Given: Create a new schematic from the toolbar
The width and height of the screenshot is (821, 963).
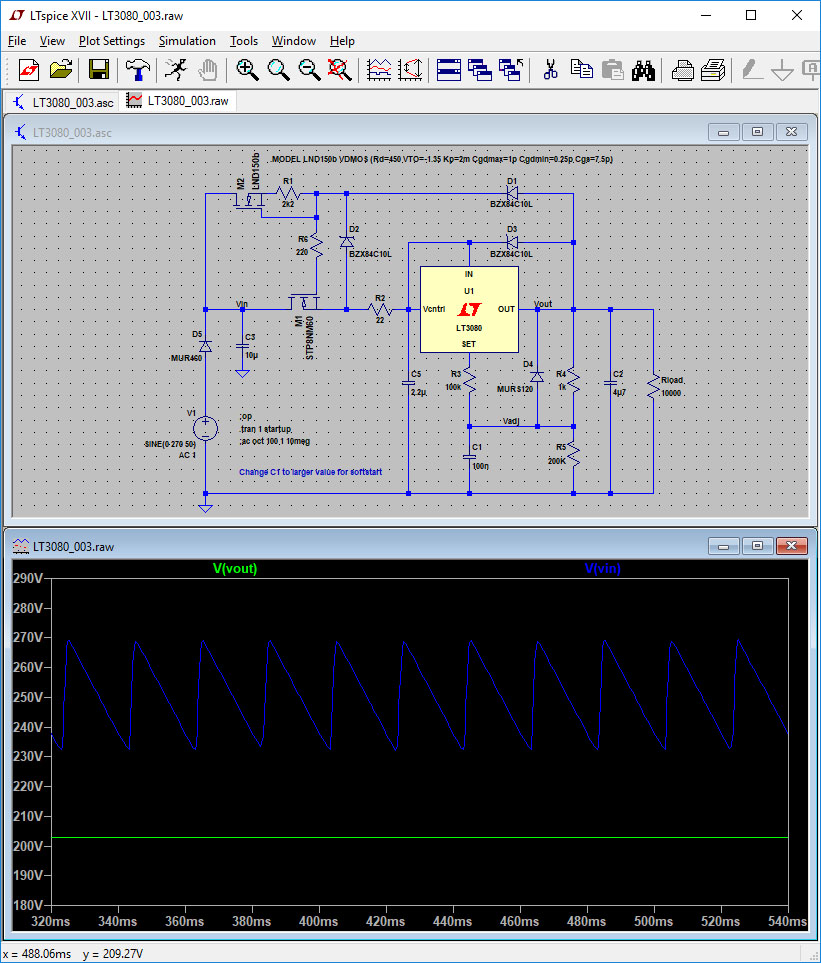Looking at the screenshot, I should (x=28, y=70).
